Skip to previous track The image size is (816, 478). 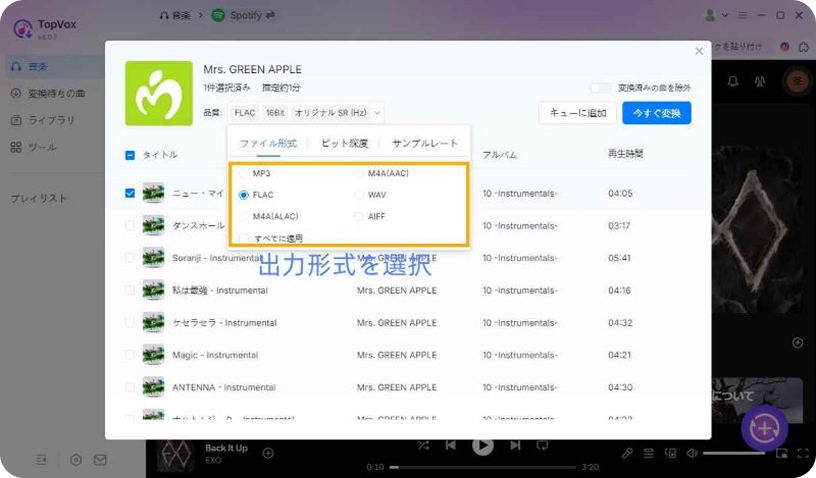pos(451,445)
